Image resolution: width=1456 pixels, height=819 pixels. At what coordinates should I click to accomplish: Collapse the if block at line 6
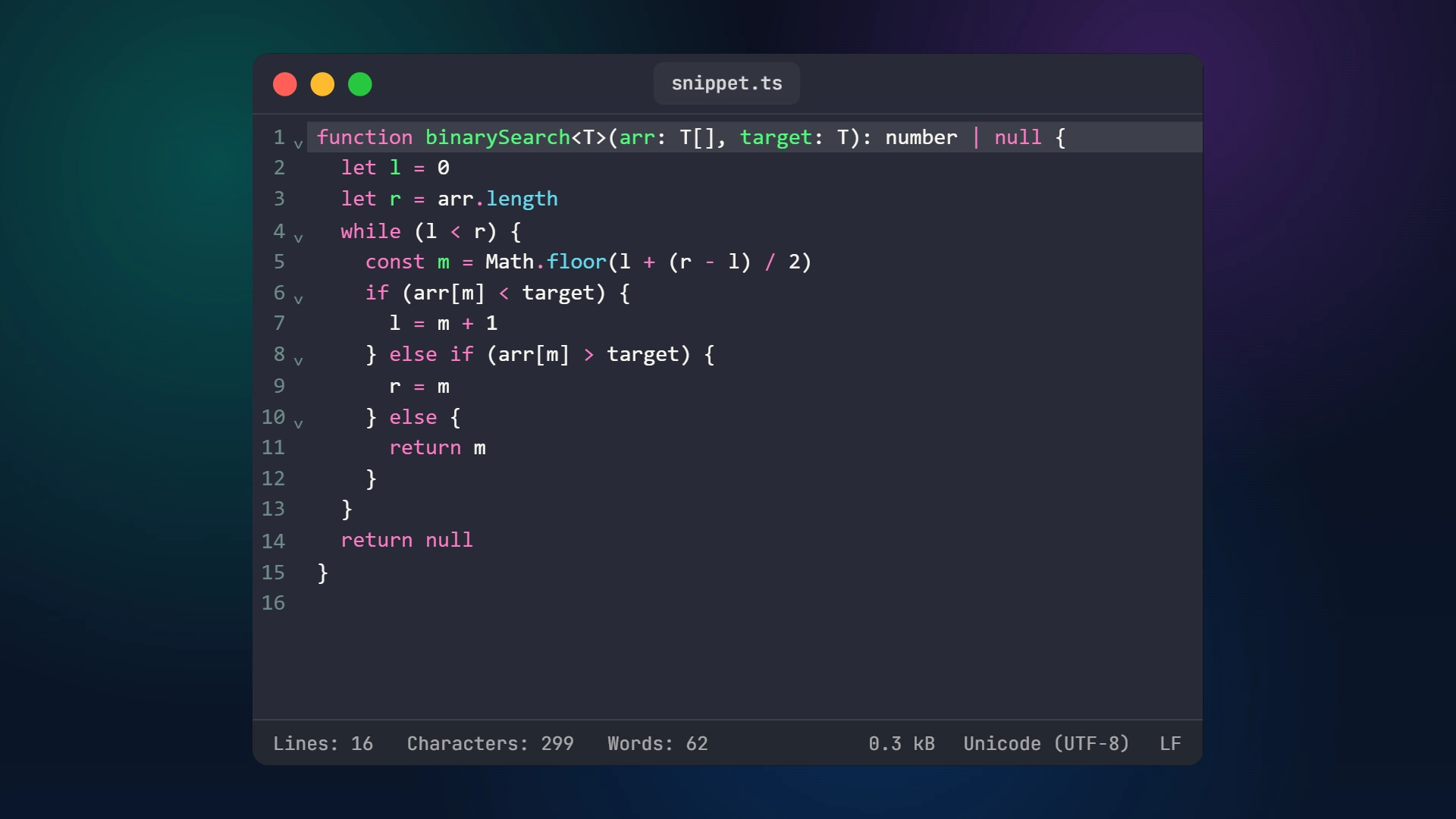299,299
